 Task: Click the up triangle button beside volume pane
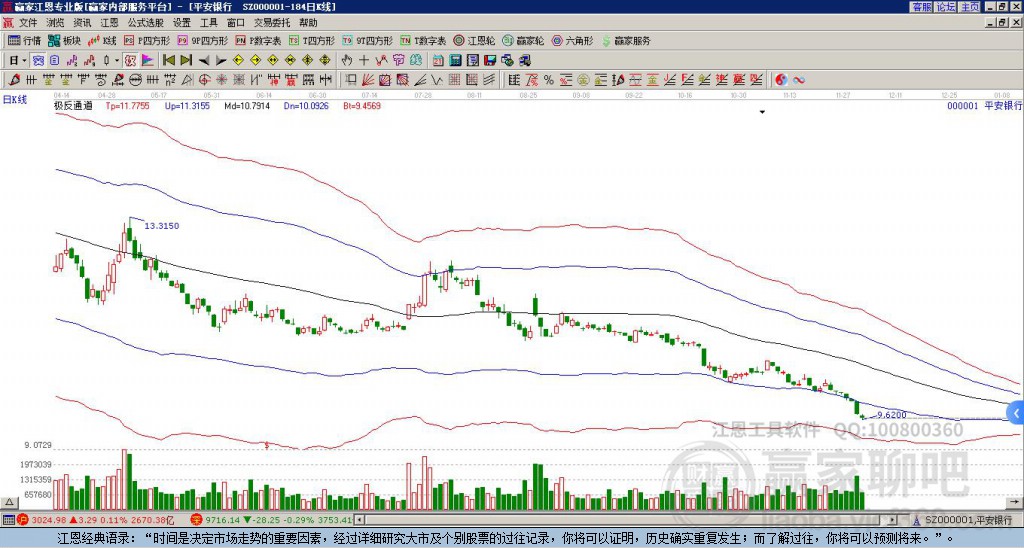coord(9,502)
